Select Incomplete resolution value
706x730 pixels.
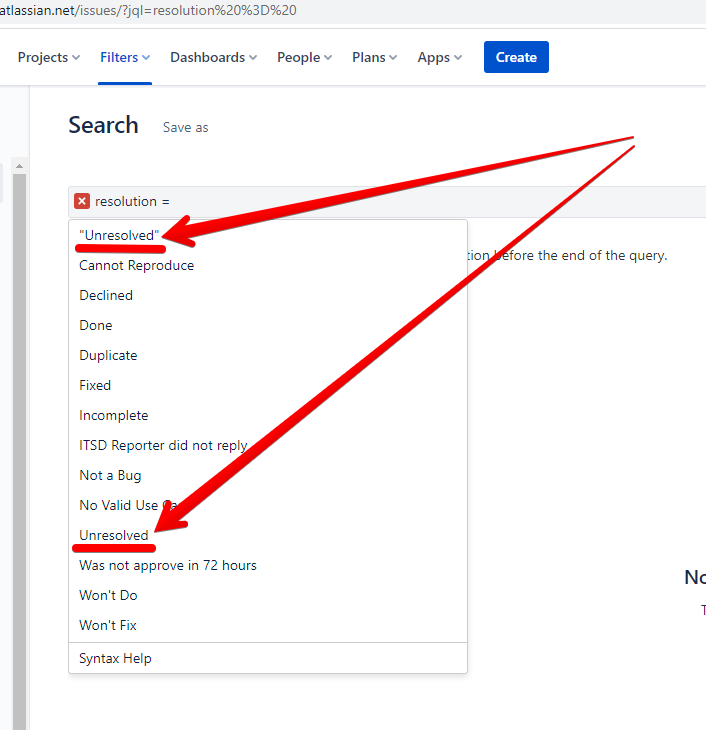[x=268, y=415]
